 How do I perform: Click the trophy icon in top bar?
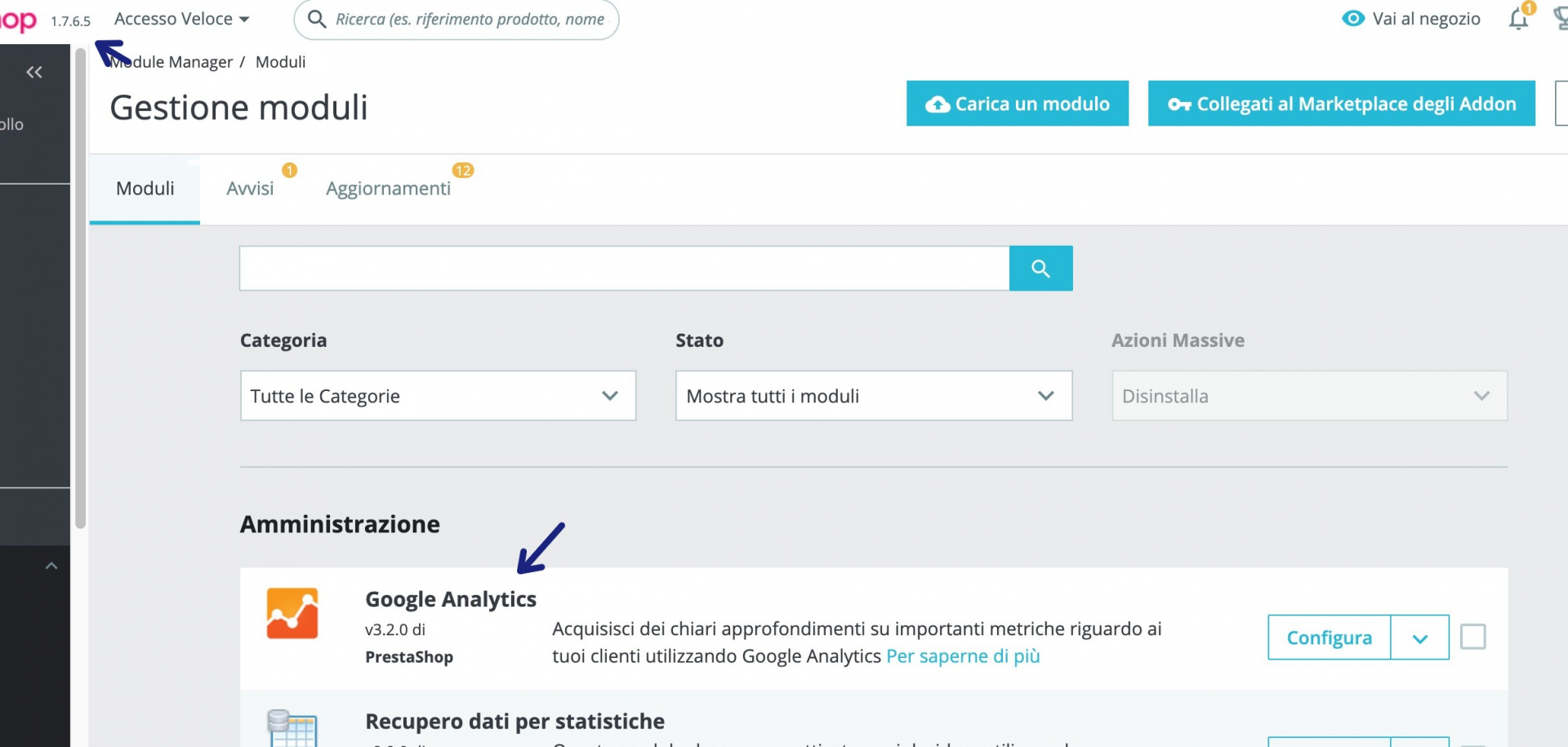tap(1560, 19)
